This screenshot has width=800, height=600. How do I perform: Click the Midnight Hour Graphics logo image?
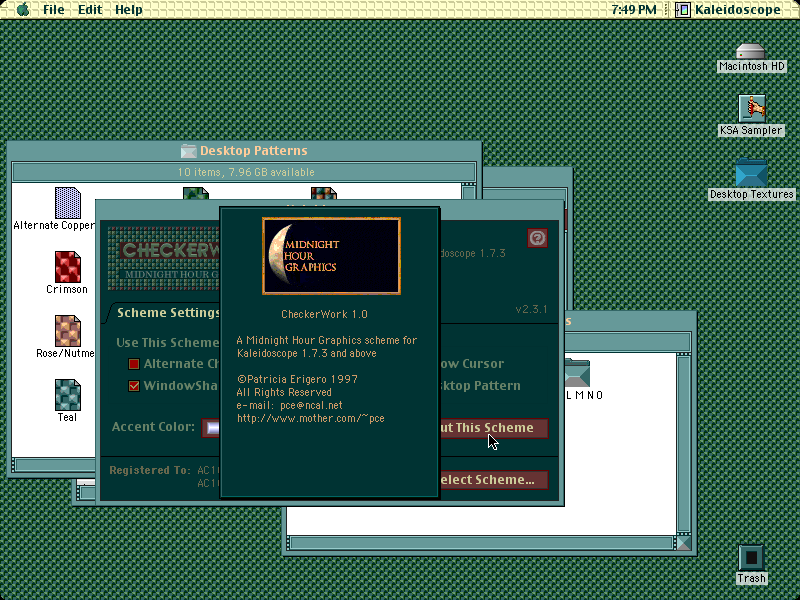pos(331,256)
